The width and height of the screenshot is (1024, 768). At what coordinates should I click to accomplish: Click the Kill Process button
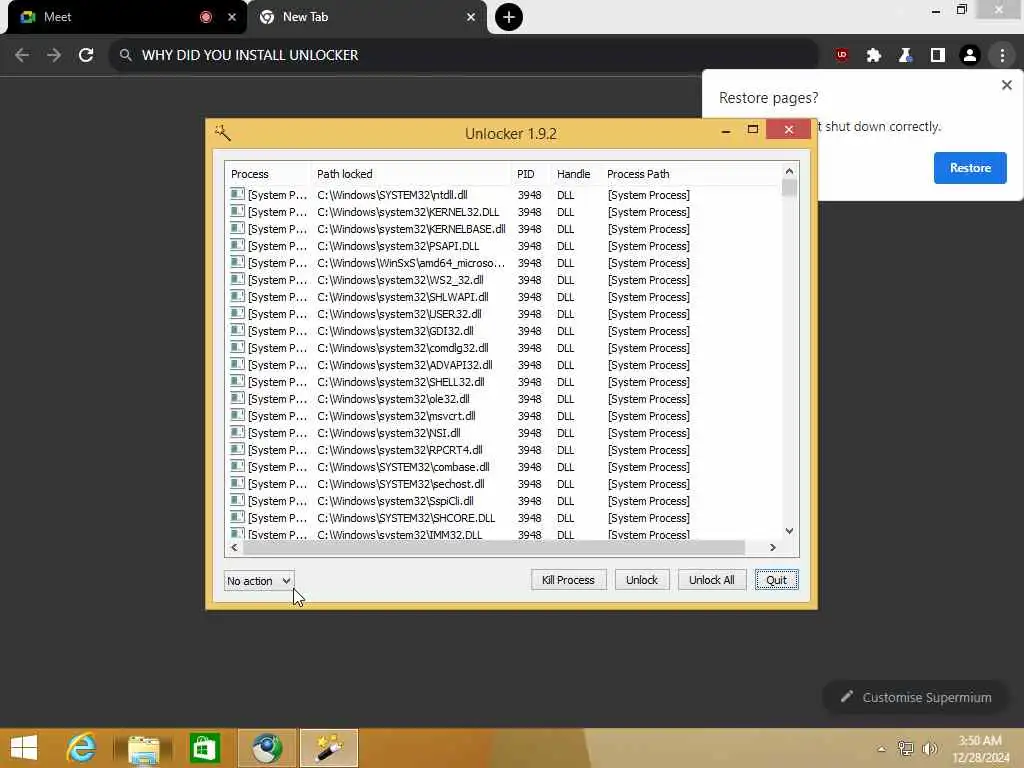point(568,580)
